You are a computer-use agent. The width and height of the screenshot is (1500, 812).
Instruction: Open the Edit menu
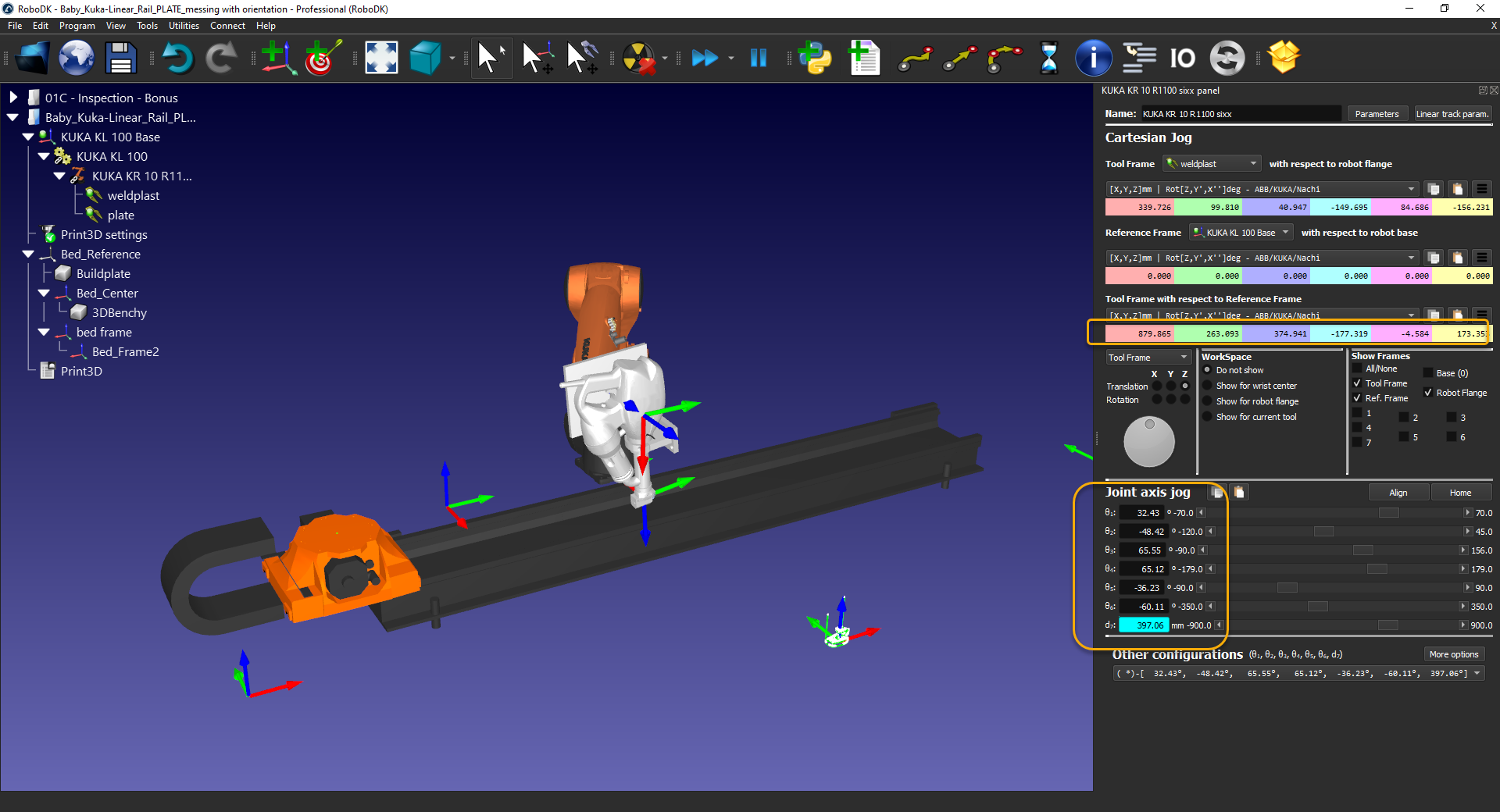[41, 26]
